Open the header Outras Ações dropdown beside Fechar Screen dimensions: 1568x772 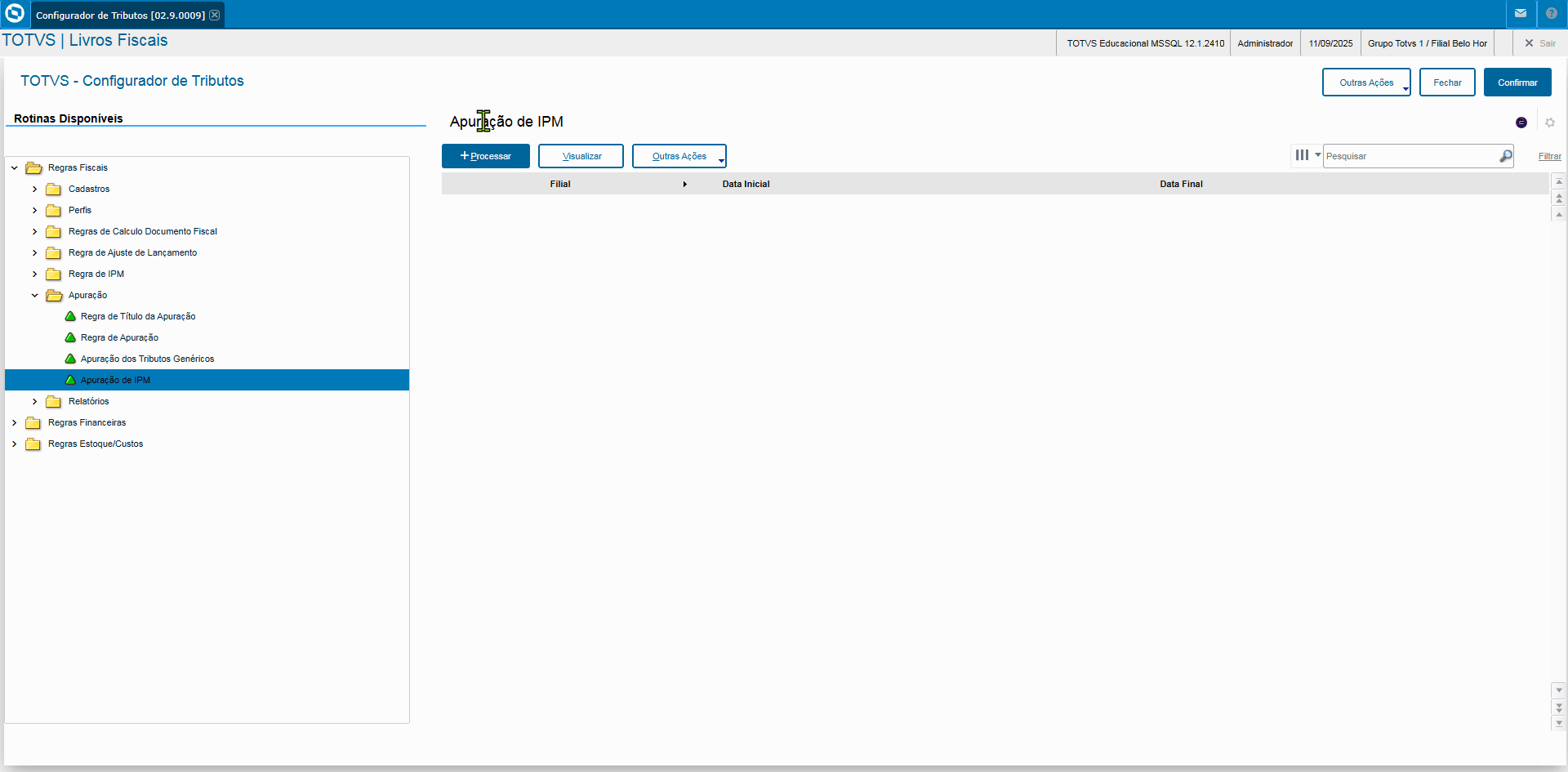coord(1366,83)
